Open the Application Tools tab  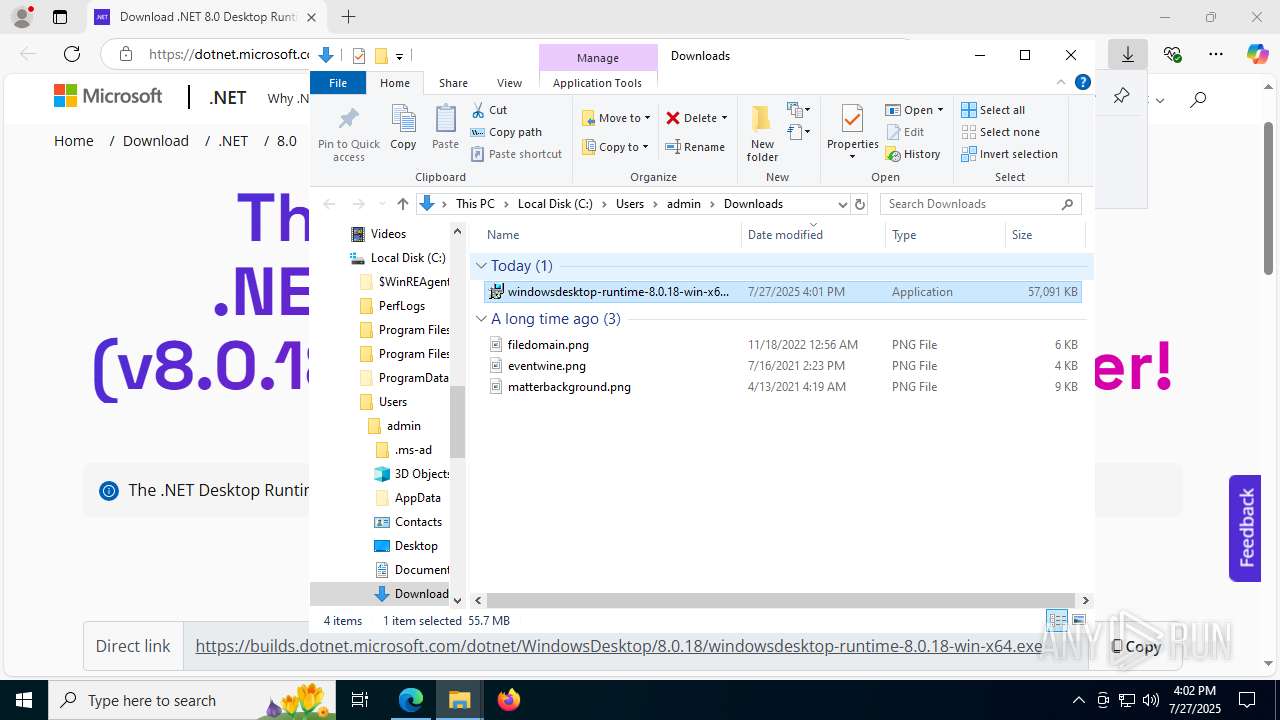[x=597, y=83]
